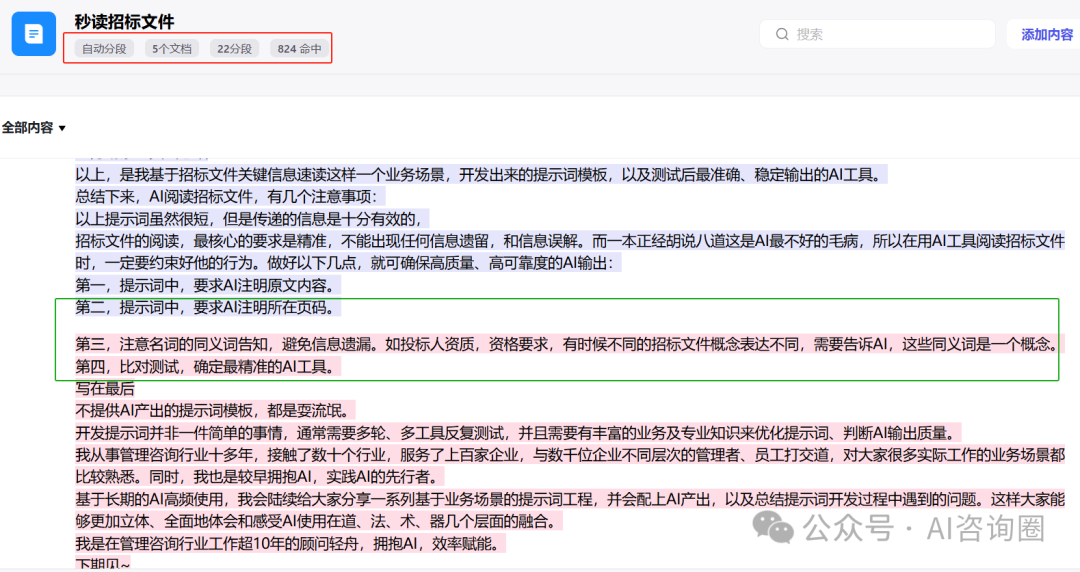Select the 自动分段 tag

pos(104,48)
